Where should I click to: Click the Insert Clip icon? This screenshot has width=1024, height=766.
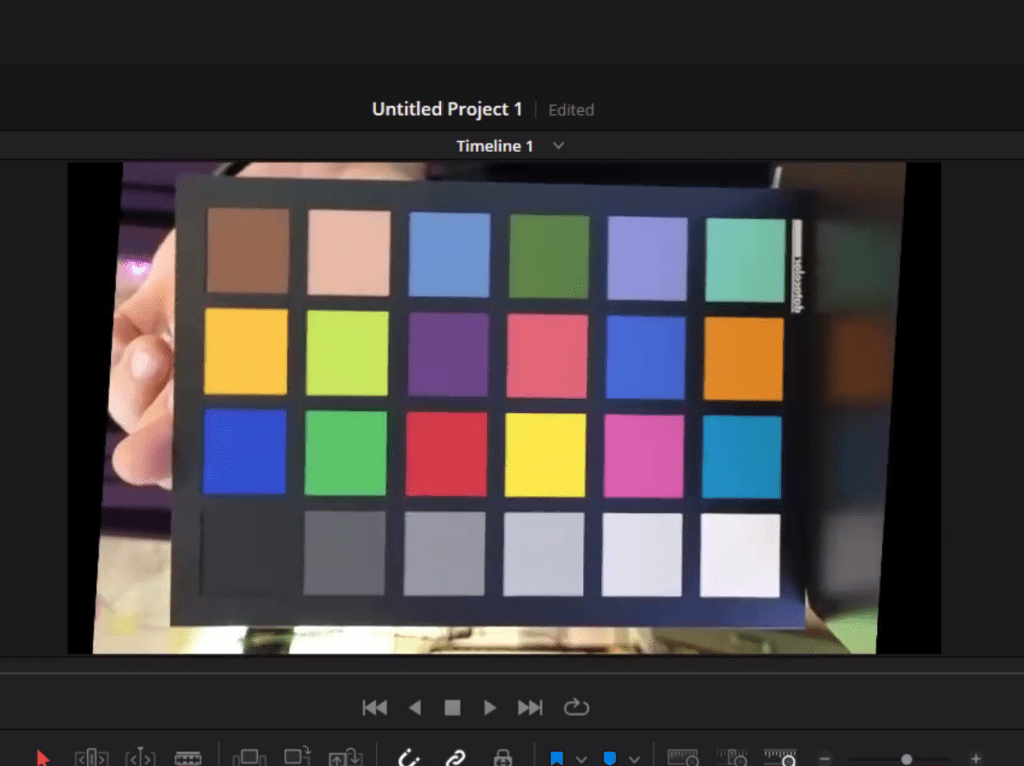click(249, 758)
